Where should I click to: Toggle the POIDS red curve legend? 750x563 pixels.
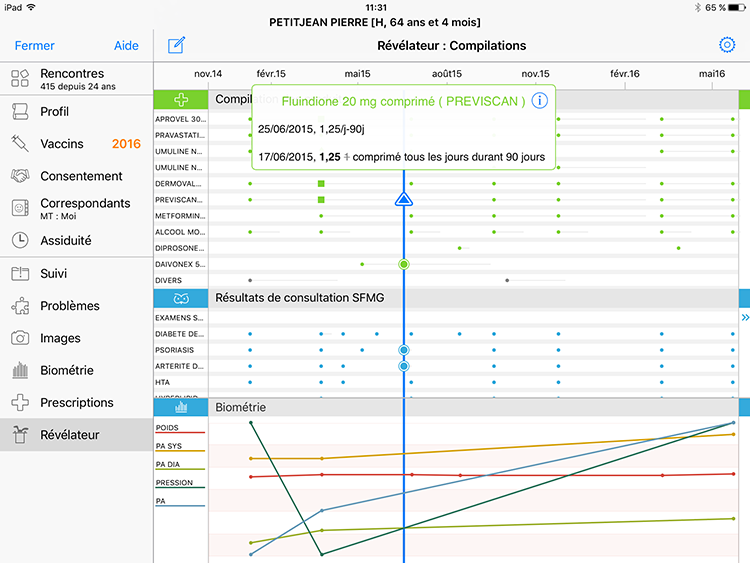pos(168,428)
